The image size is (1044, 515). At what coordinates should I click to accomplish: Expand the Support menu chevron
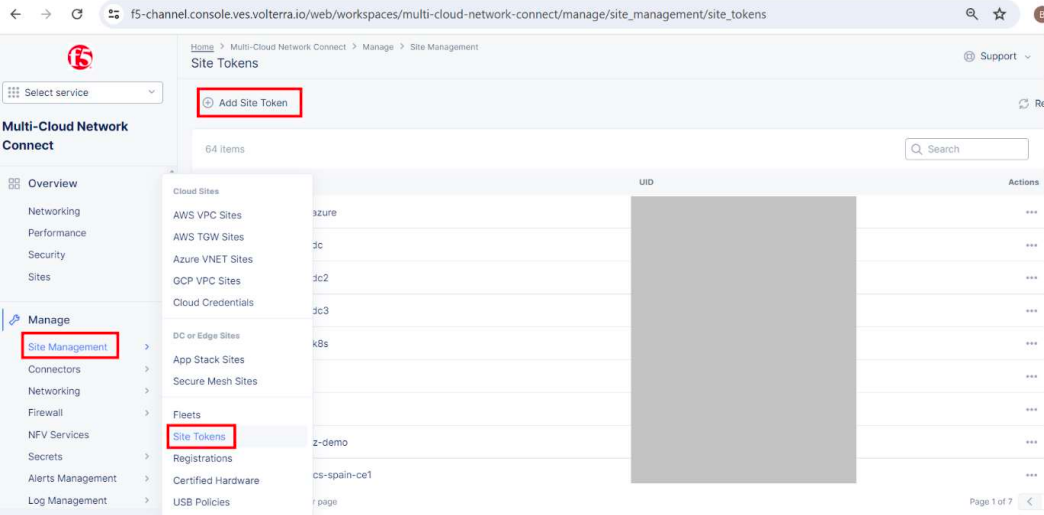click(x=1027, y=57)
